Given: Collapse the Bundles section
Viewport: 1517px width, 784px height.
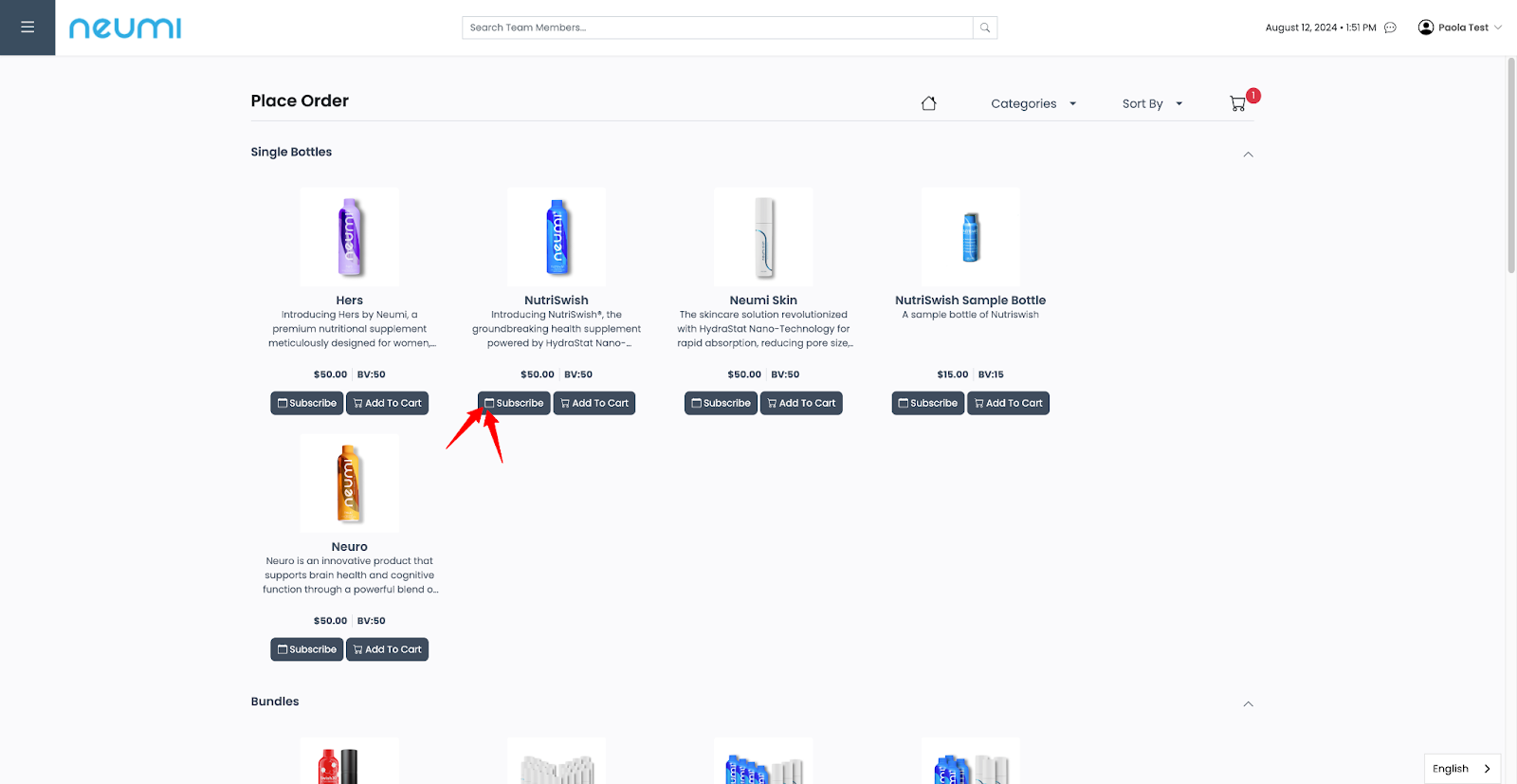Looking at the screenshot, I should point(1248,704).
